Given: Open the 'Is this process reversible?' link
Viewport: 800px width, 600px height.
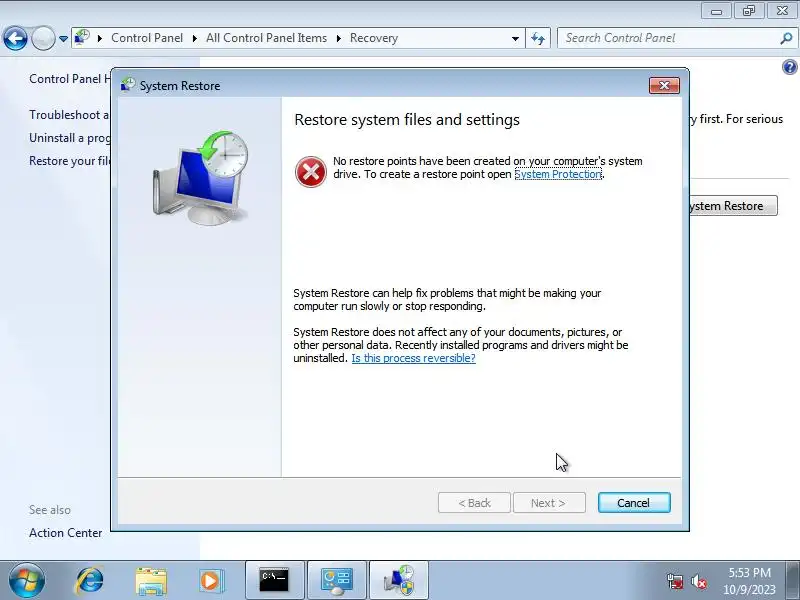Looking at the screenshot, I should click(x=413, y=358).
